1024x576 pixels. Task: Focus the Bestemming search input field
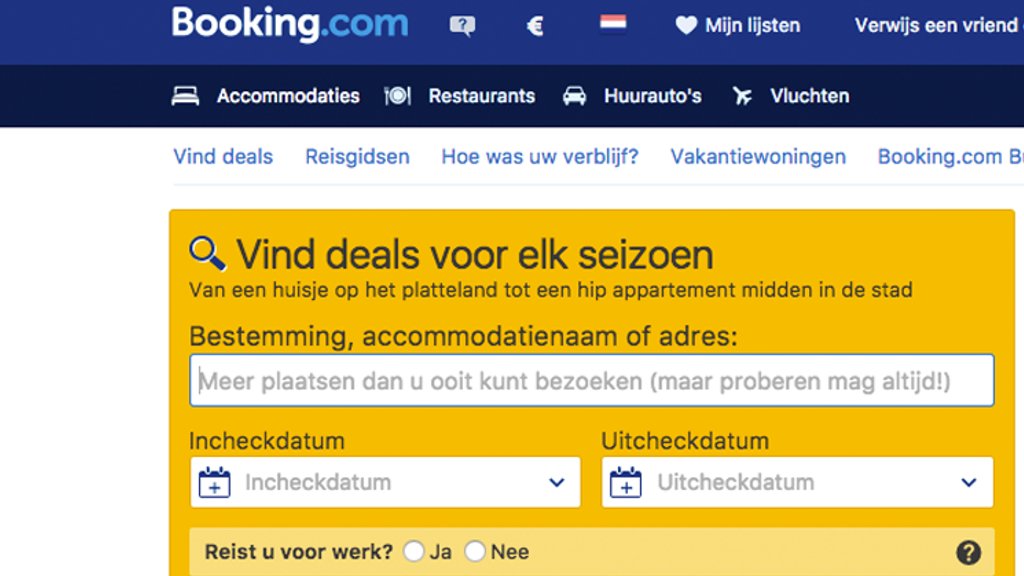click(x=592, y=381)
